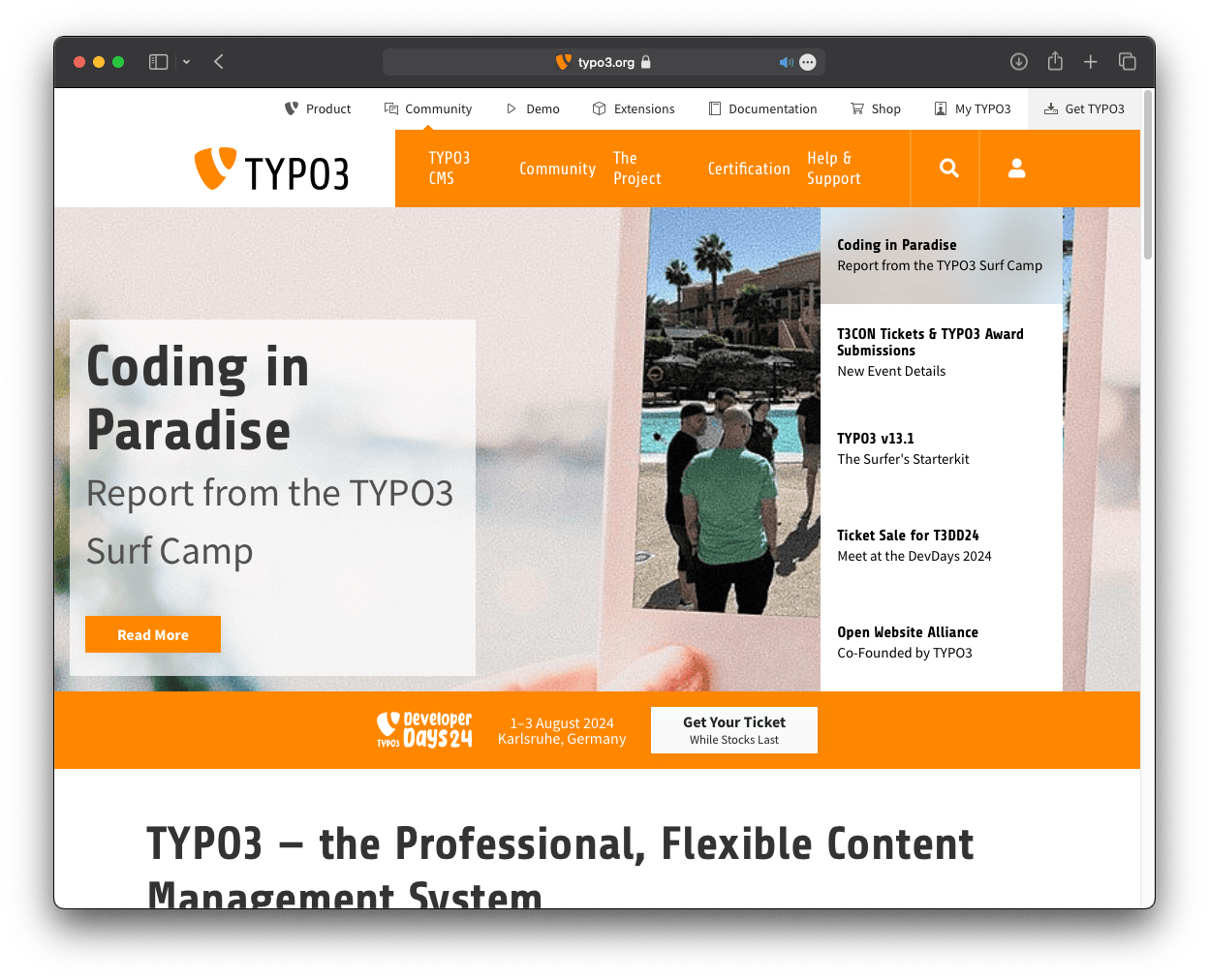Screen dimensions: 1209x980
Task: Open Shop via the cart icon
Action: 856,108
